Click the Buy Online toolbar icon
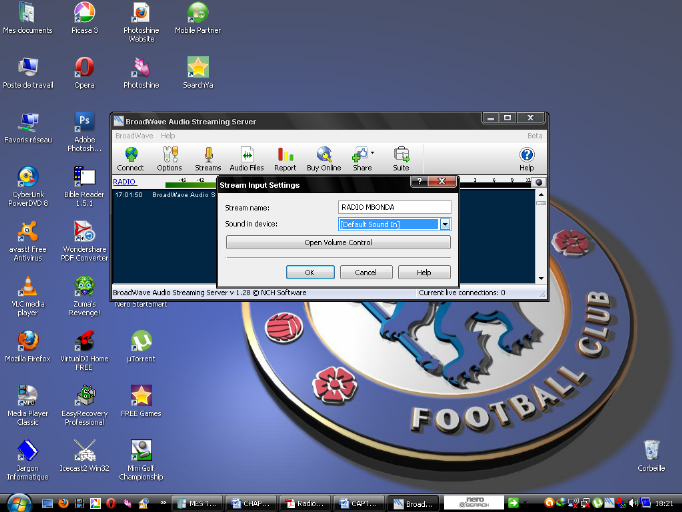The width and height of the screenshot is (682, 512). [323, 158]
